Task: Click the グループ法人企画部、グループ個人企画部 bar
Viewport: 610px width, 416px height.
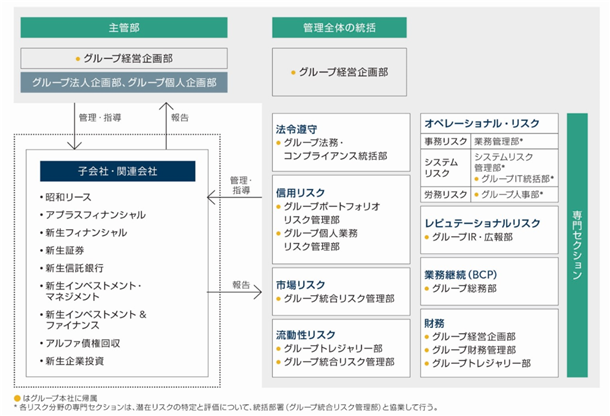Action: tap(124, 82)
